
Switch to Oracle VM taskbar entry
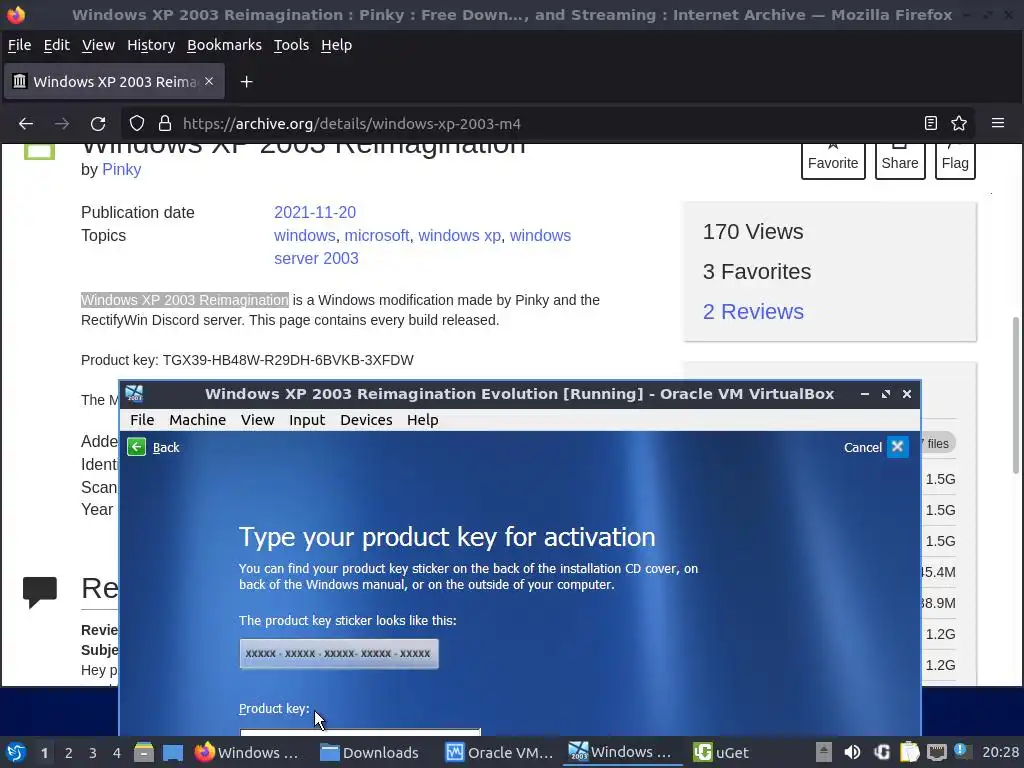(500, 752)
